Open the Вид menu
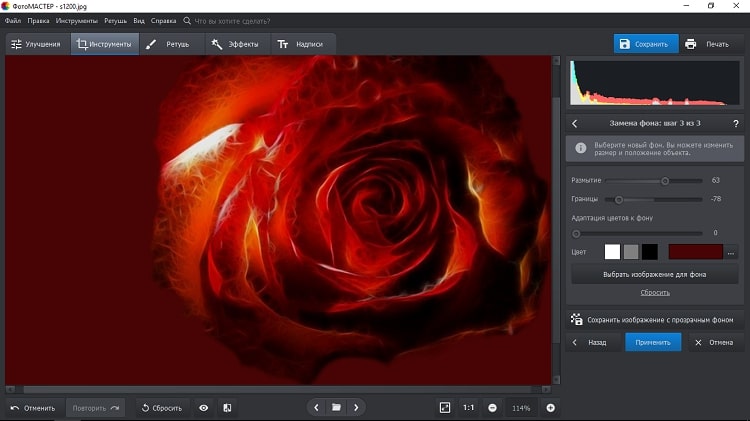Viewport: 750px width, 421px height. coord(139,20)
